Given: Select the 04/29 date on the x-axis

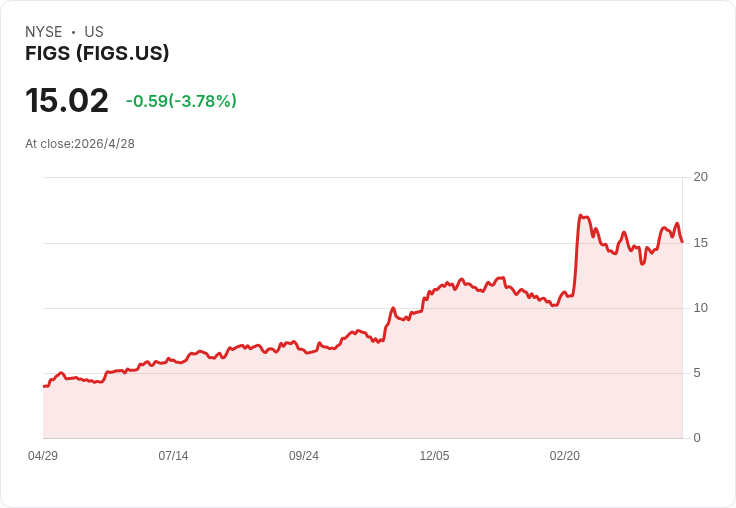Looking at the screenshot, I should (x=43, y=456).
